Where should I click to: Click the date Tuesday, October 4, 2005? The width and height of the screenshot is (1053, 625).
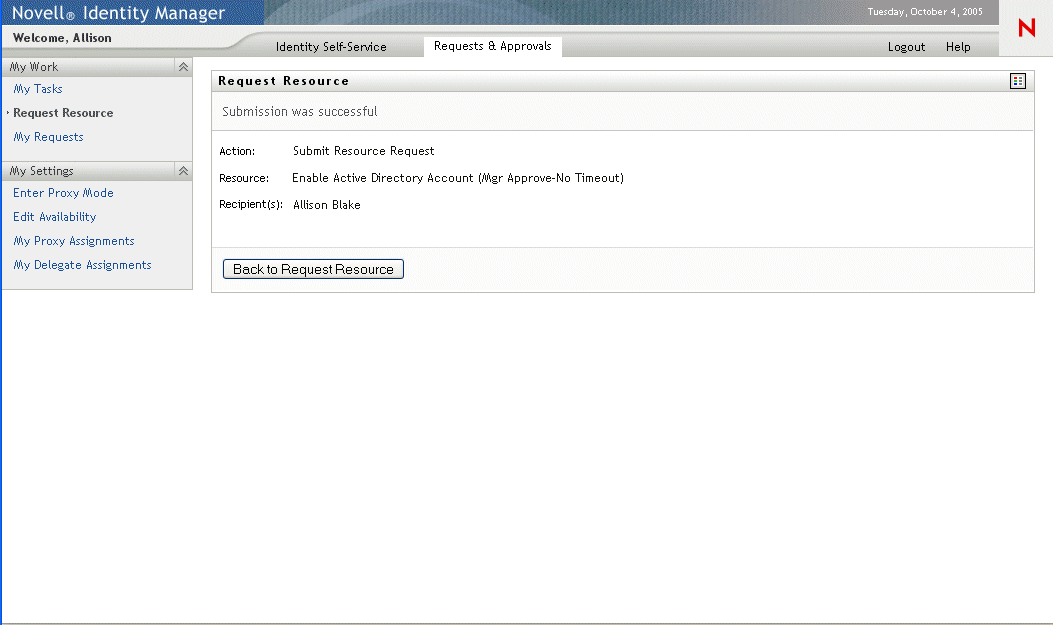pyautogui.click(x=925, y=11)
